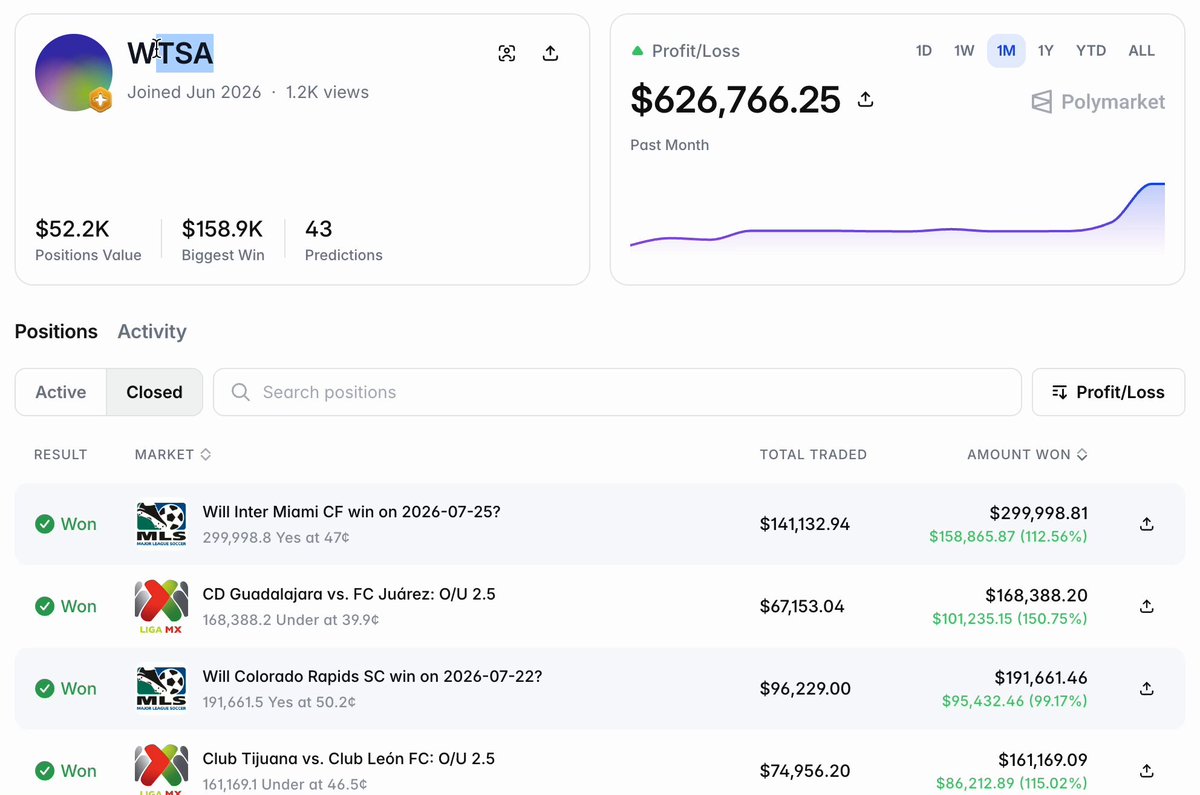The height and width of the screenshot is (795, 1200).
Task: Click the Polymarket logo in the chart
Action: (1098, 102)
